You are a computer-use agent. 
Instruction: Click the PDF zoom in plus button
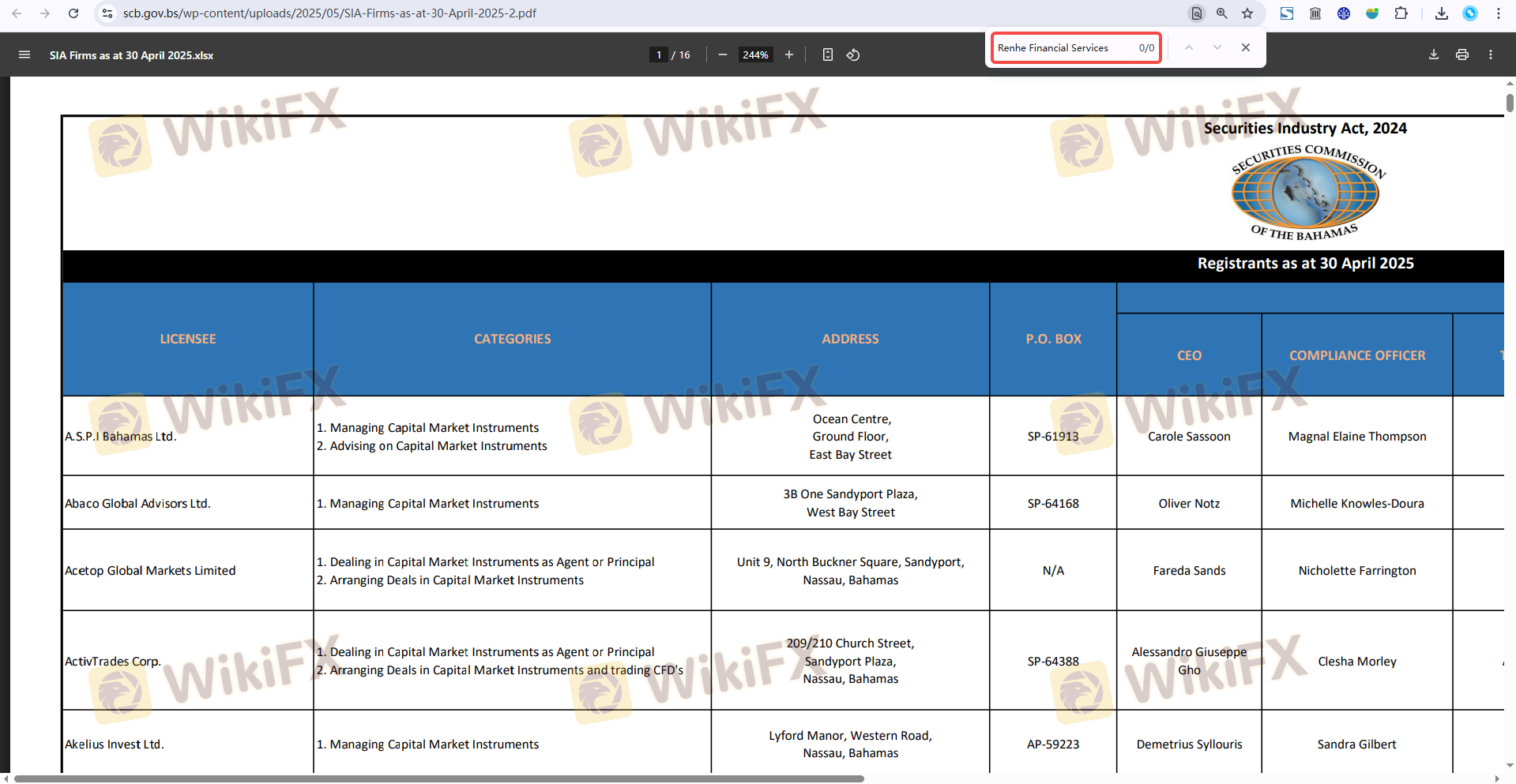(788, 55)
